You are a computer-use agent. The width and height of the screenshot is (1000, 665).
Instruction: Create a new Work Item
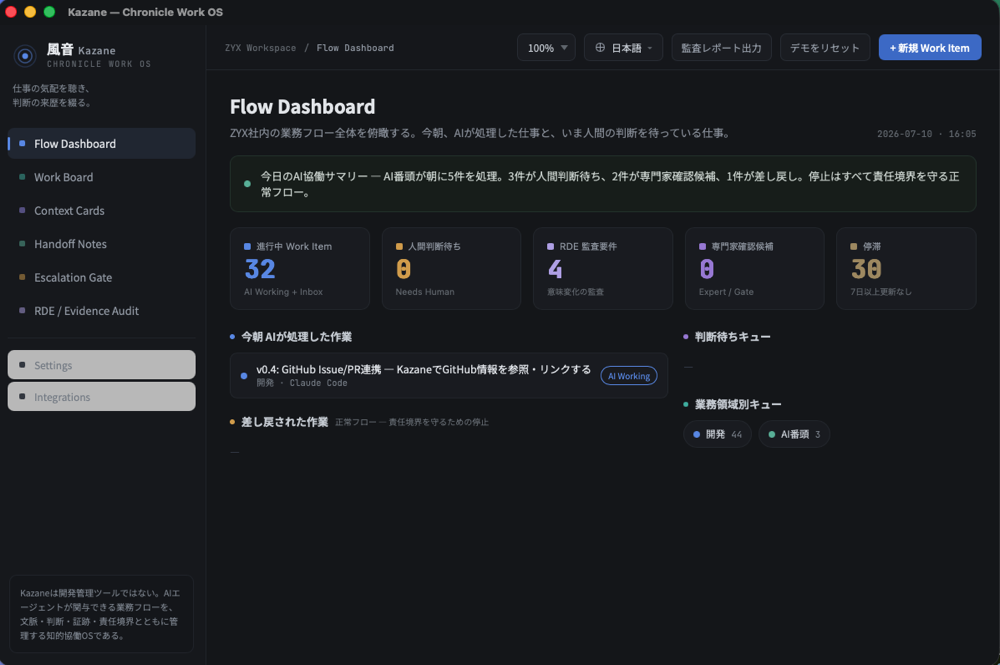pos(930,48)
